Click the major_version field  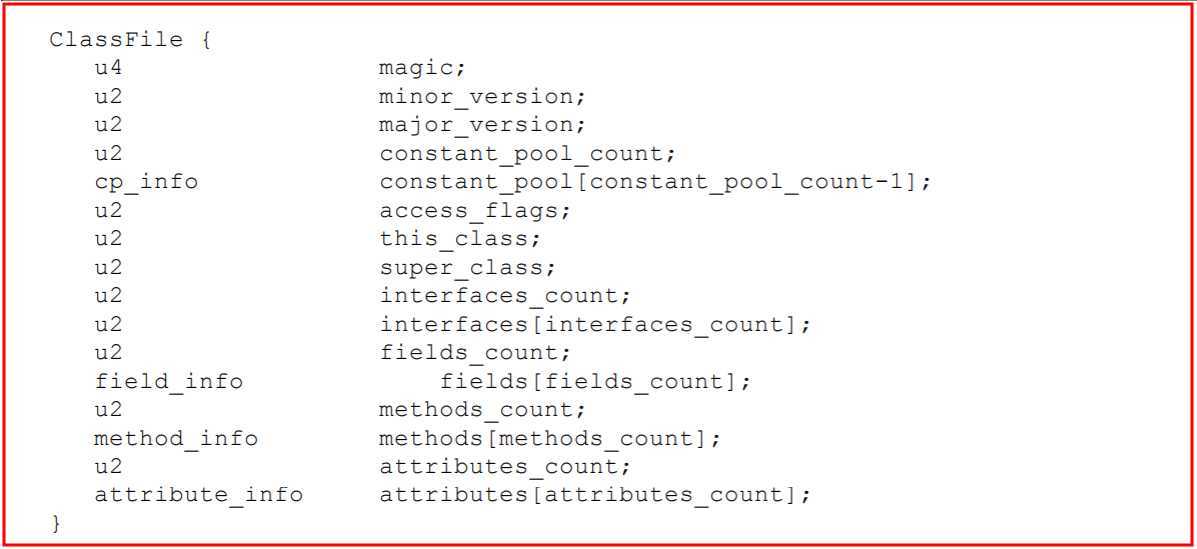click(x=481, y=126)
